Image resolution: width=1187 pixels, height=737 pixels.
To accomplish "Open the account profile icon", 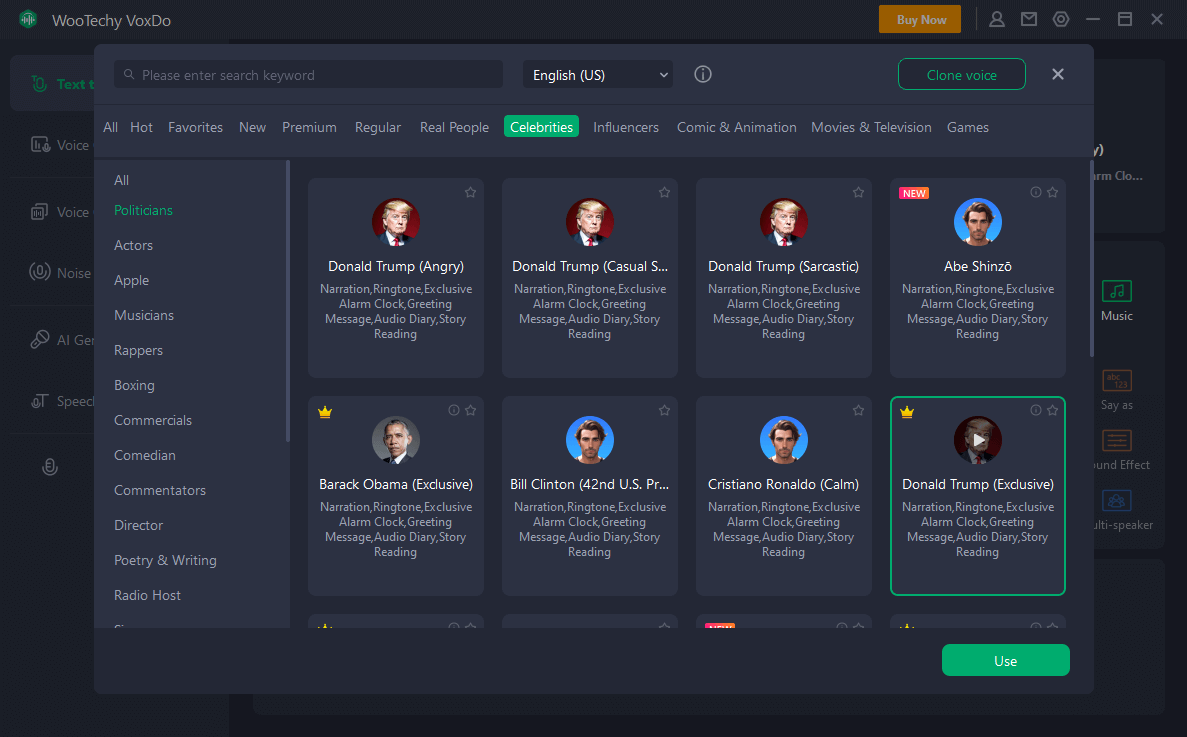I will coord(997,19).
